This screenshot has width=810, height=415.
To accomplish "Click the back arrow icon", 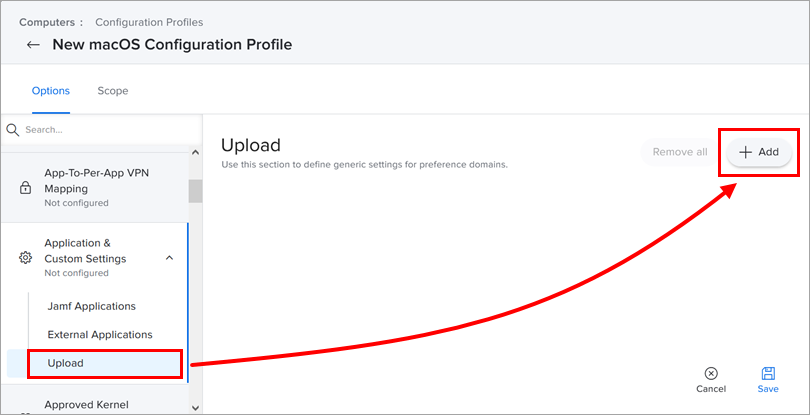I will (33, 45).
